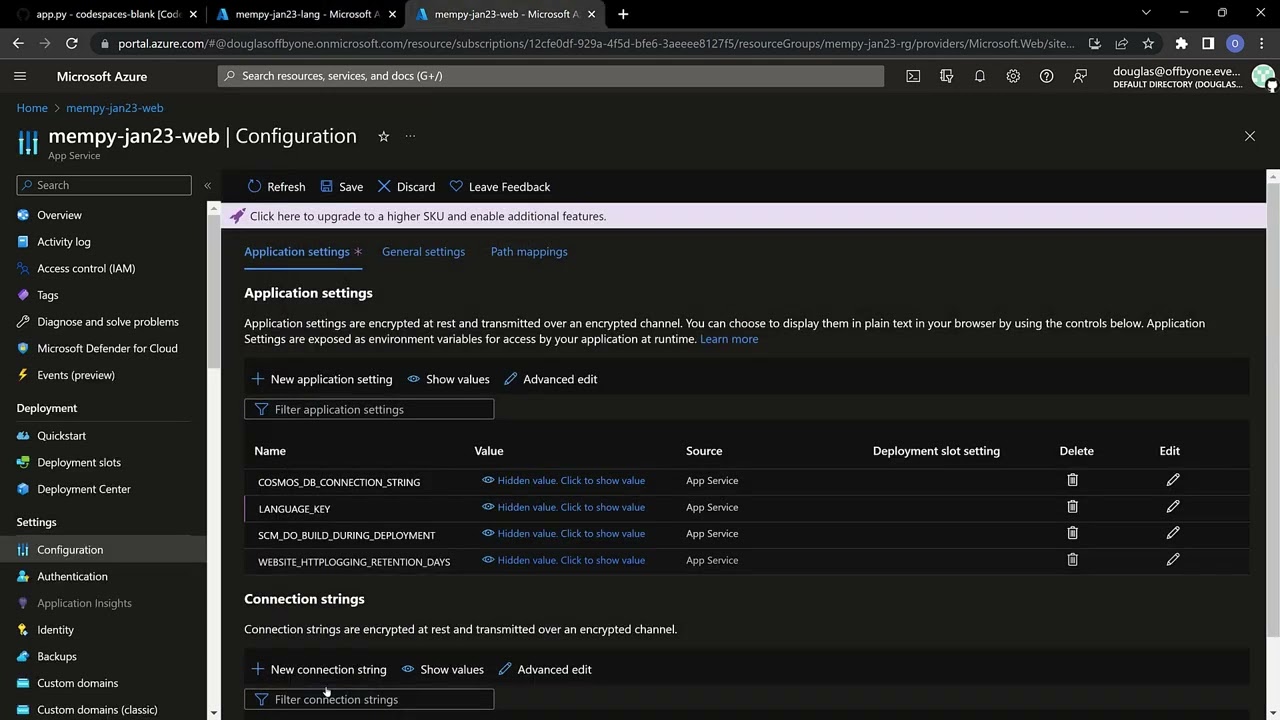The image size is (1280, 720).
Task: Open the notifications bell
Action: [980, 76]
